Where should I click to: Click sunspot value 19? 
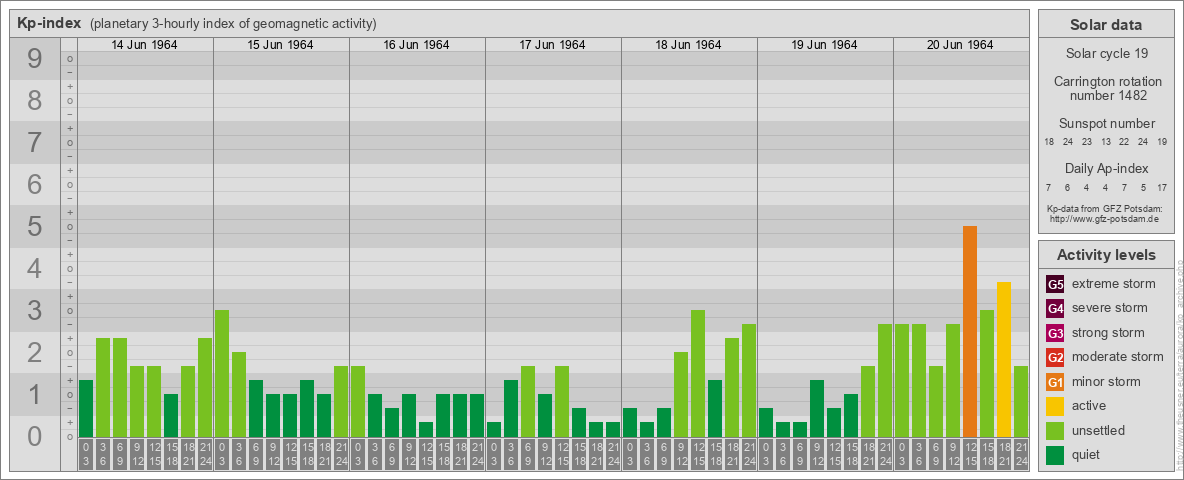pos(1163,142)
